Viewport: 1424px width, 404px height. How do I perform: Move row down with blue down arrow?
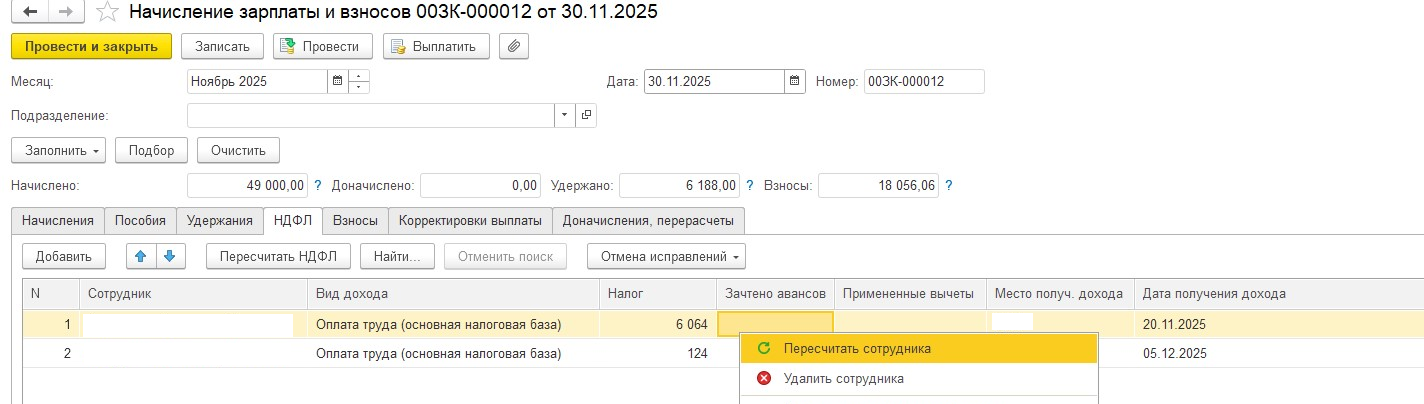tap(169, 256)
